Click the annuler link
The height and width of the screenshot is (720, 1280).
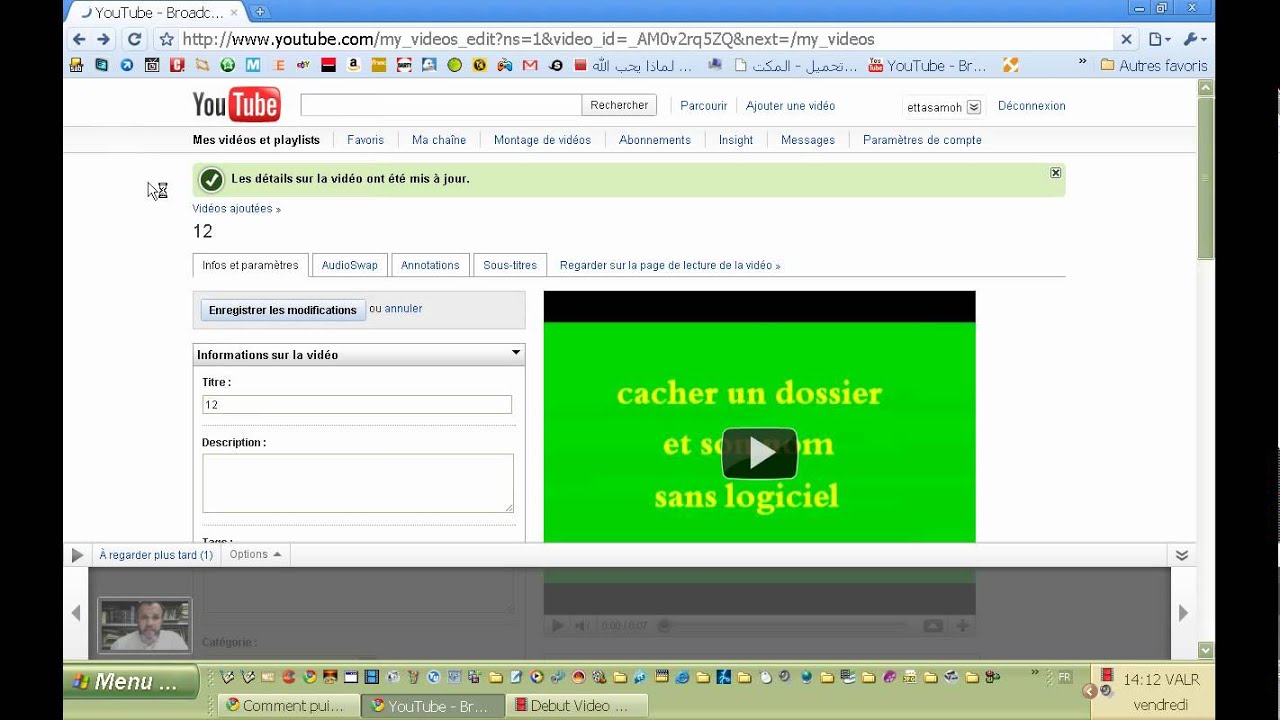[x=403, y=309]
